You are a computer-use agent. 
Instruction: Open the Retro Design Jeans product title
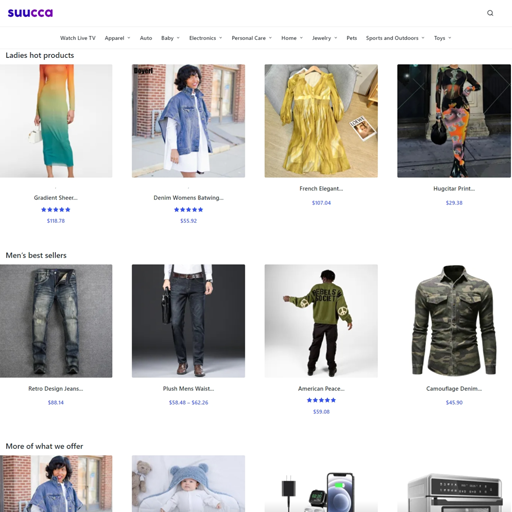coord(56,389)
